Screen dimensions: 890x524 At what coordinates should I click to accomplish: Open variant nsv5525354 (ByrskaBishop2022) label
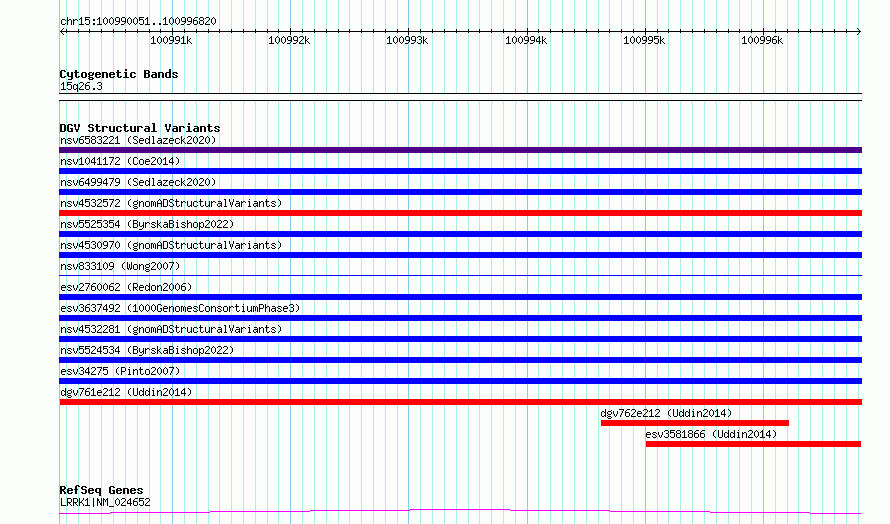coord(147,224)
